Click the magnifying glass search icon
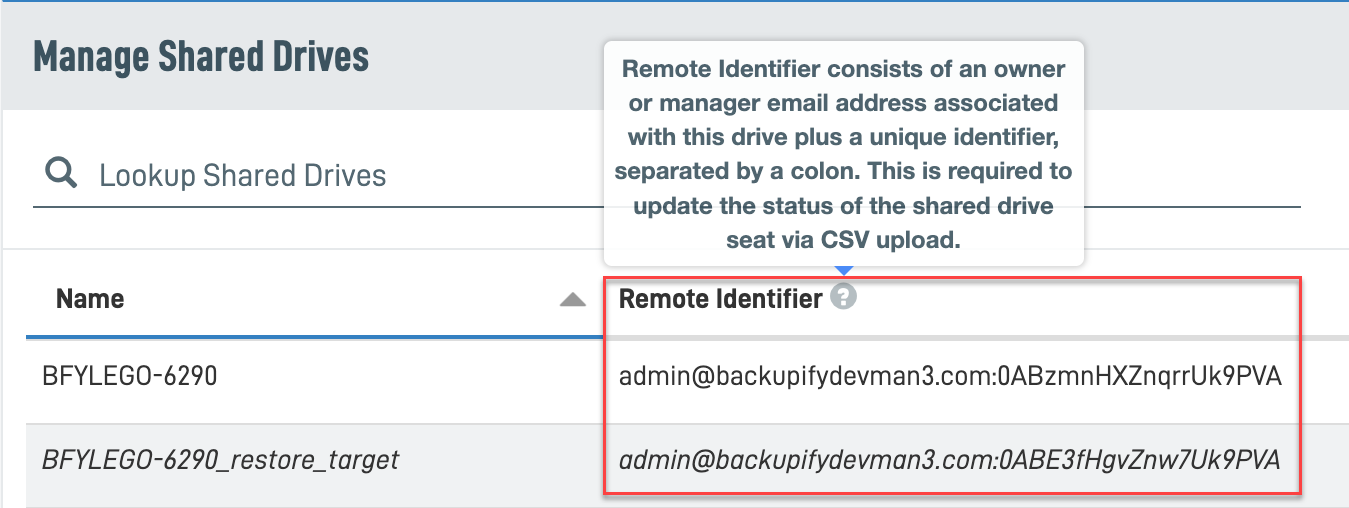 point(62,174)
